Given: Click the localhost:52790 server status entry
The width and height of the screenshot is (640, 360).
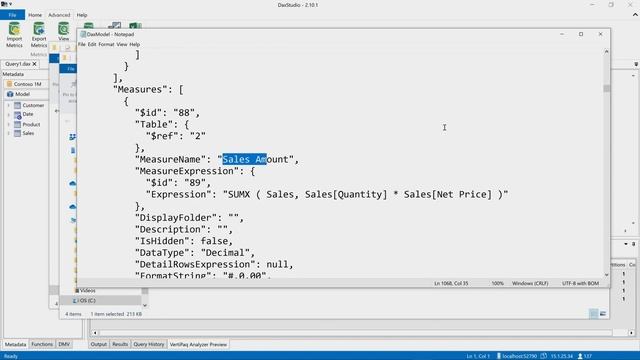Looking at the screenshot, I should (x=517, y=356).
